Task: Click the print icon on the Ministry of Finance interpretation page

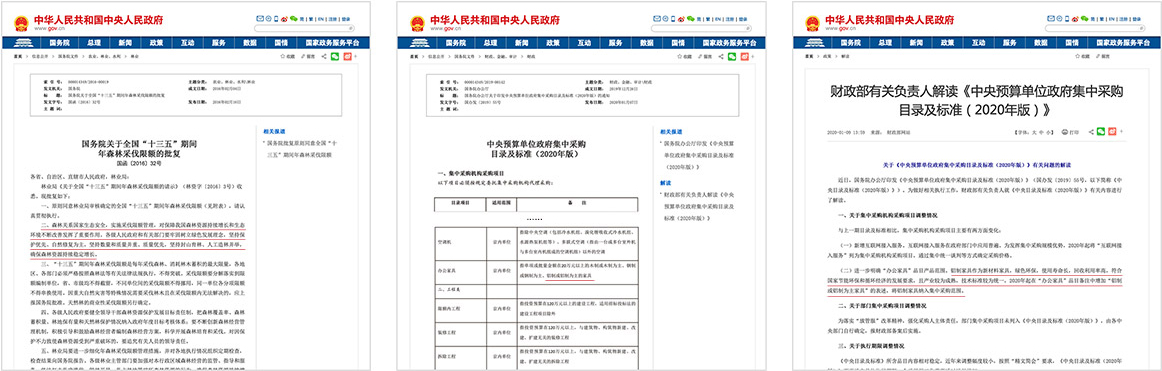Action: [1065, 132]
